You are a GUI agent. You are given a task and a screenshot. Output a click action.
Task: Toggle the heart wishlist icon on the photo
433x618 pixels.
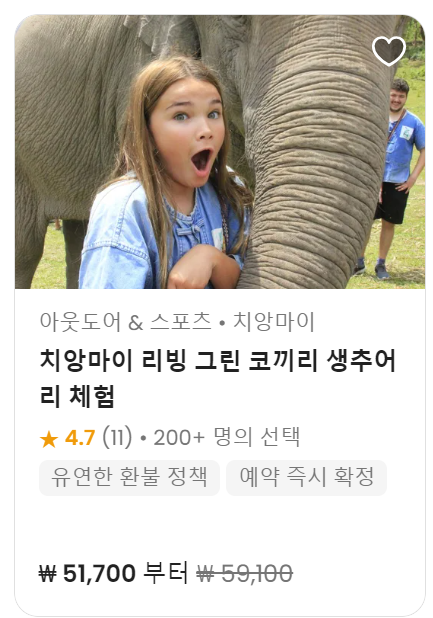pos(388,51)
